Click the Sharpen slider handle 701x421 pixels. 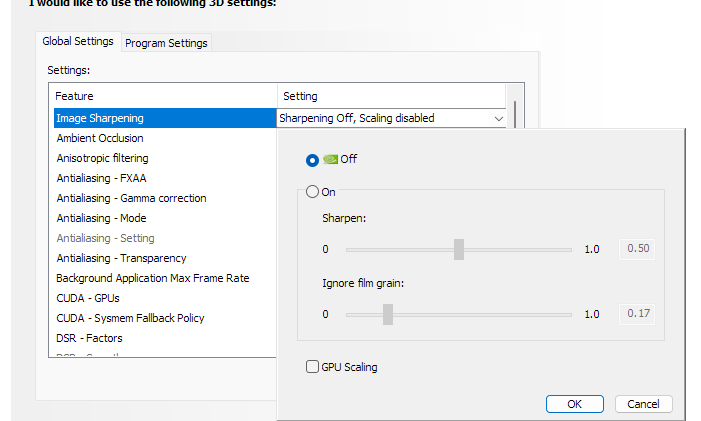[459, 249]
